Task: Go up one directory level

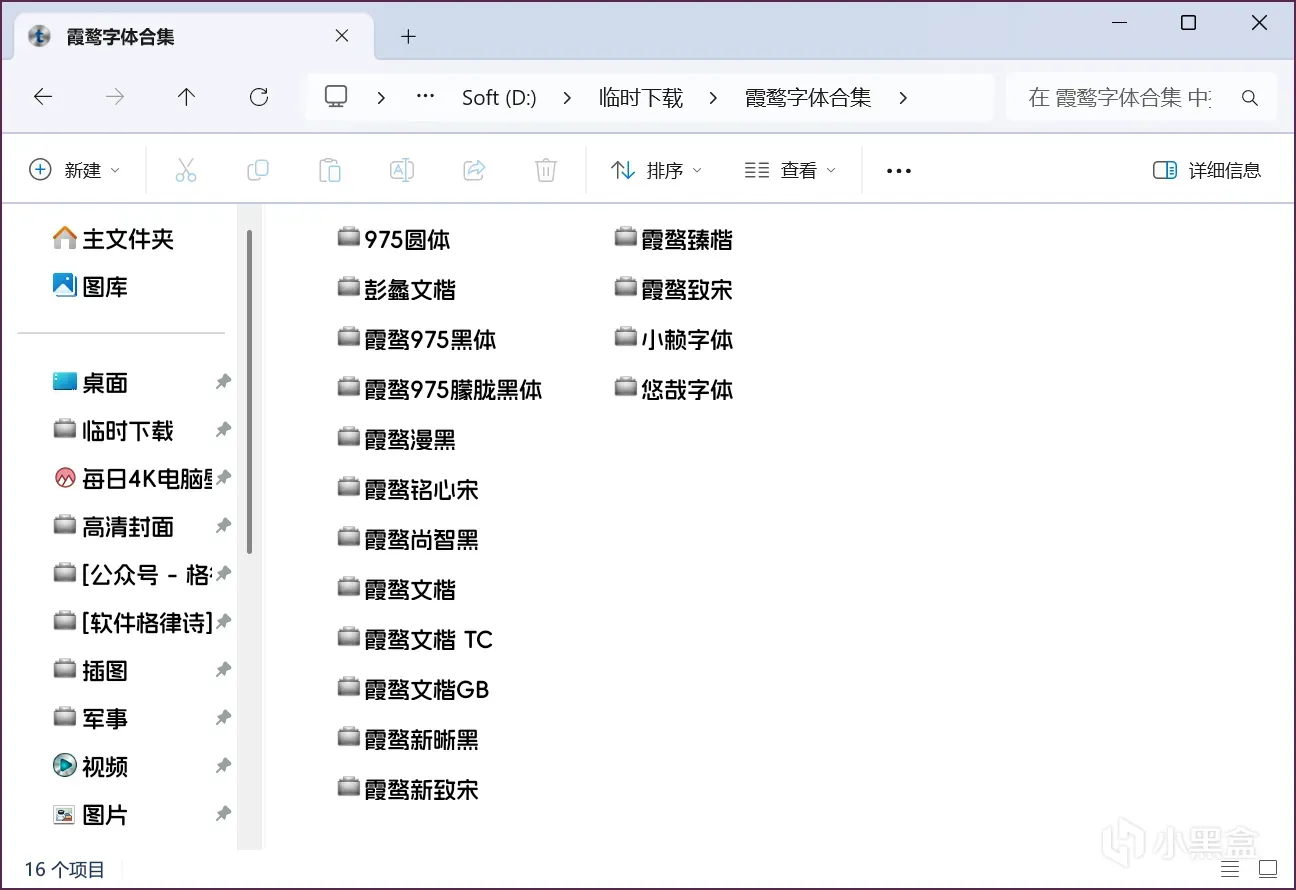Action: [186, 97]
